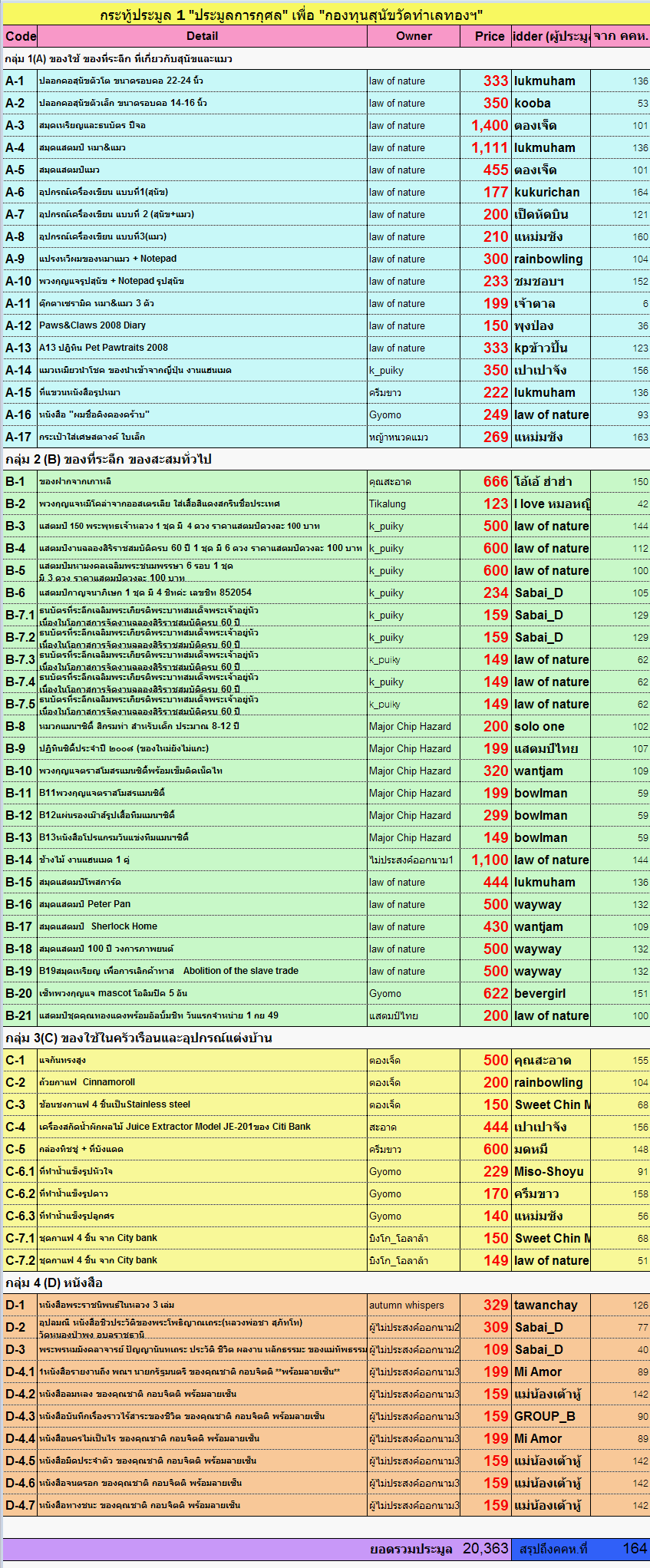650x1568 pixels.
Task: Click bidder "wayway" in row B-18
Action: (x=538, y=949)
